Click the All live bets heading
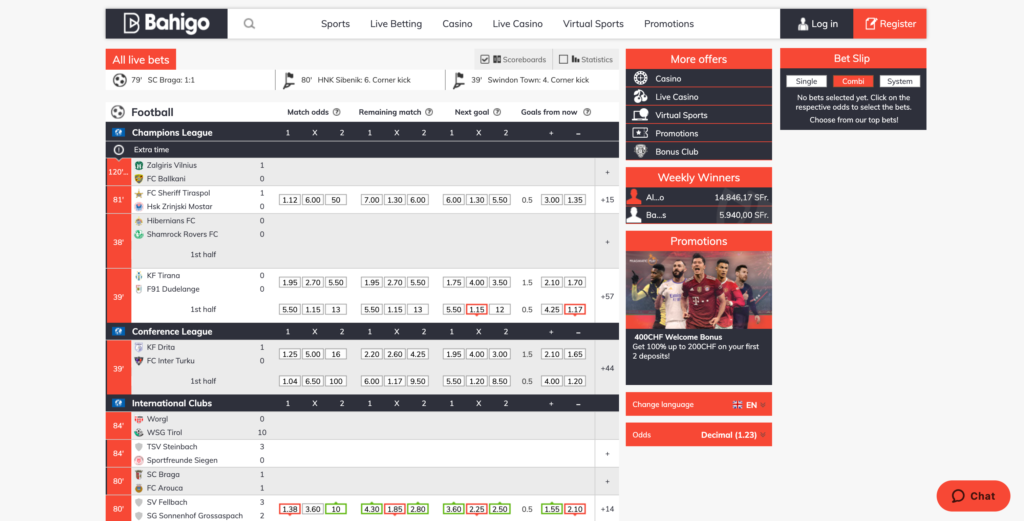 pos(140,59)
